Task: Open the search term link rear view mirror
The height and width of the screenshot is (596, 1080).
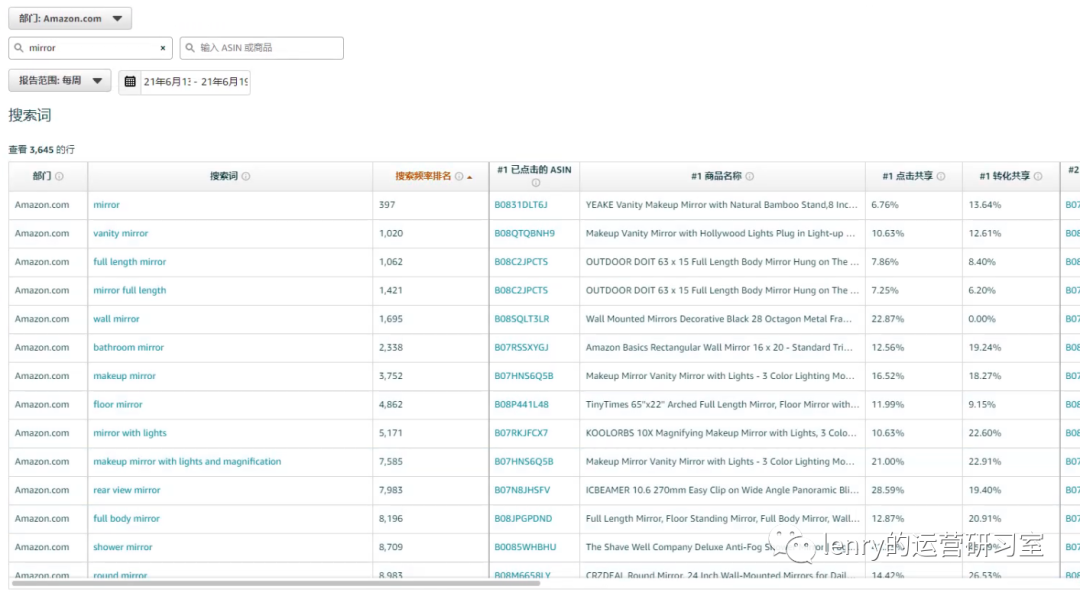Action: pyautogui.click(x=127, y=491)
